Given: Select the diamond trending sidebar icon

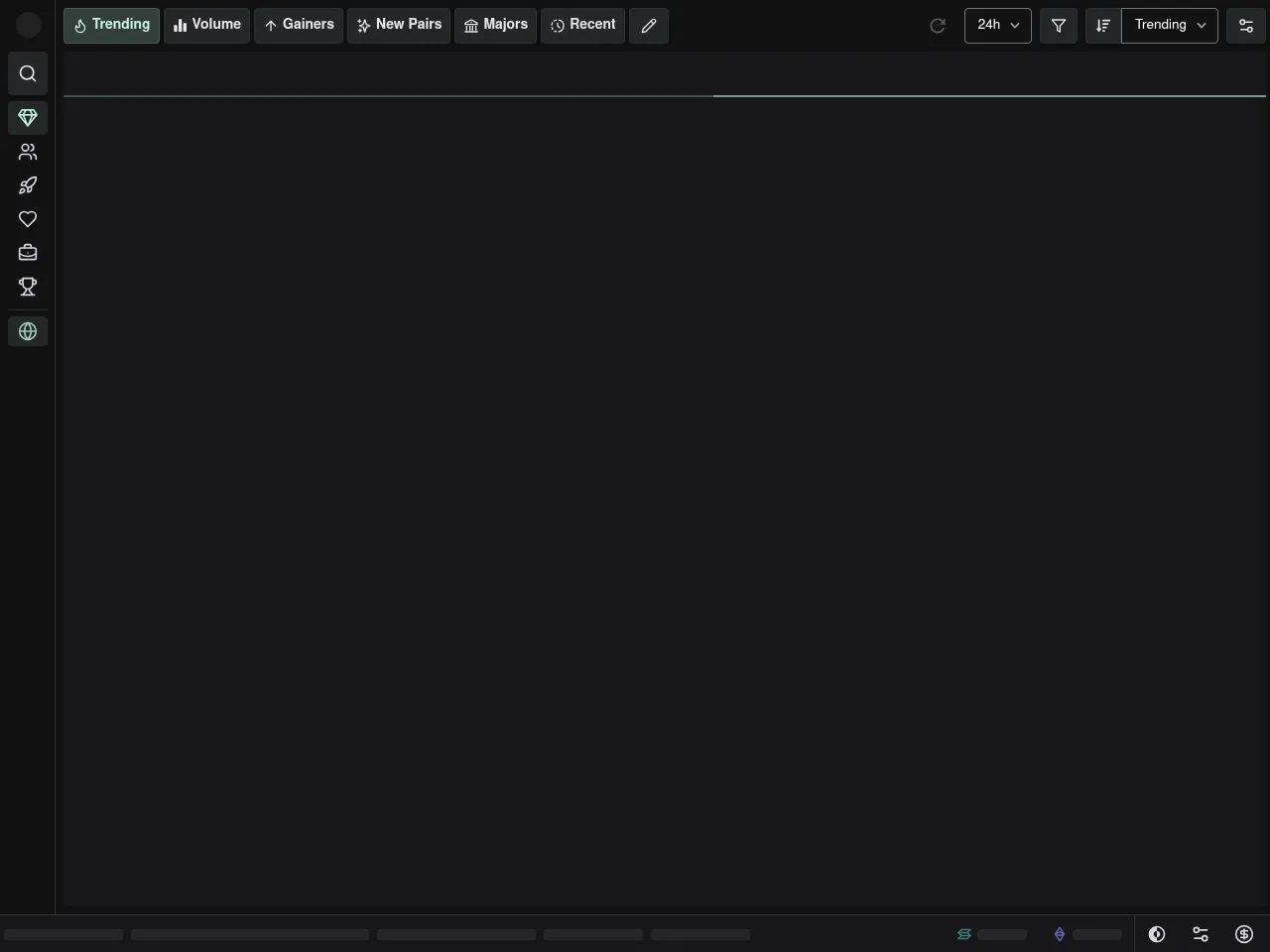Looking at the screenshot, I should click(x=27, y=117).
